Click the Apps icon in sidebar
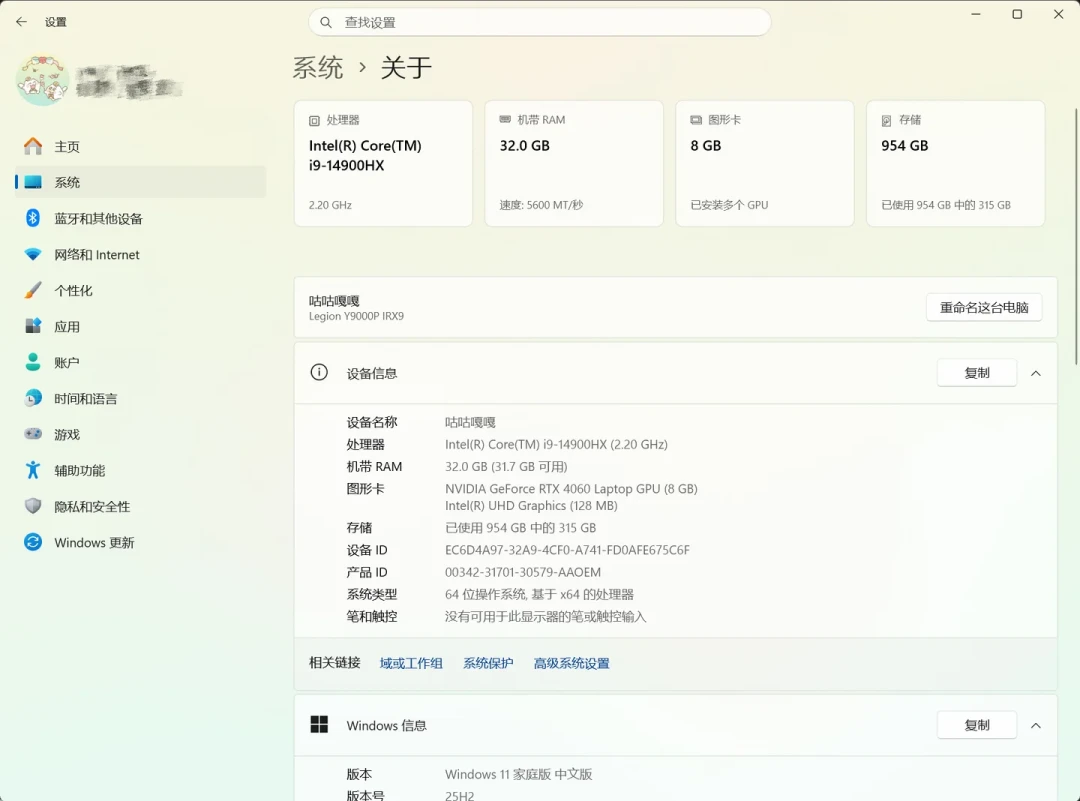The height and width of the screenshot is (801, 1080). (32, 326)
